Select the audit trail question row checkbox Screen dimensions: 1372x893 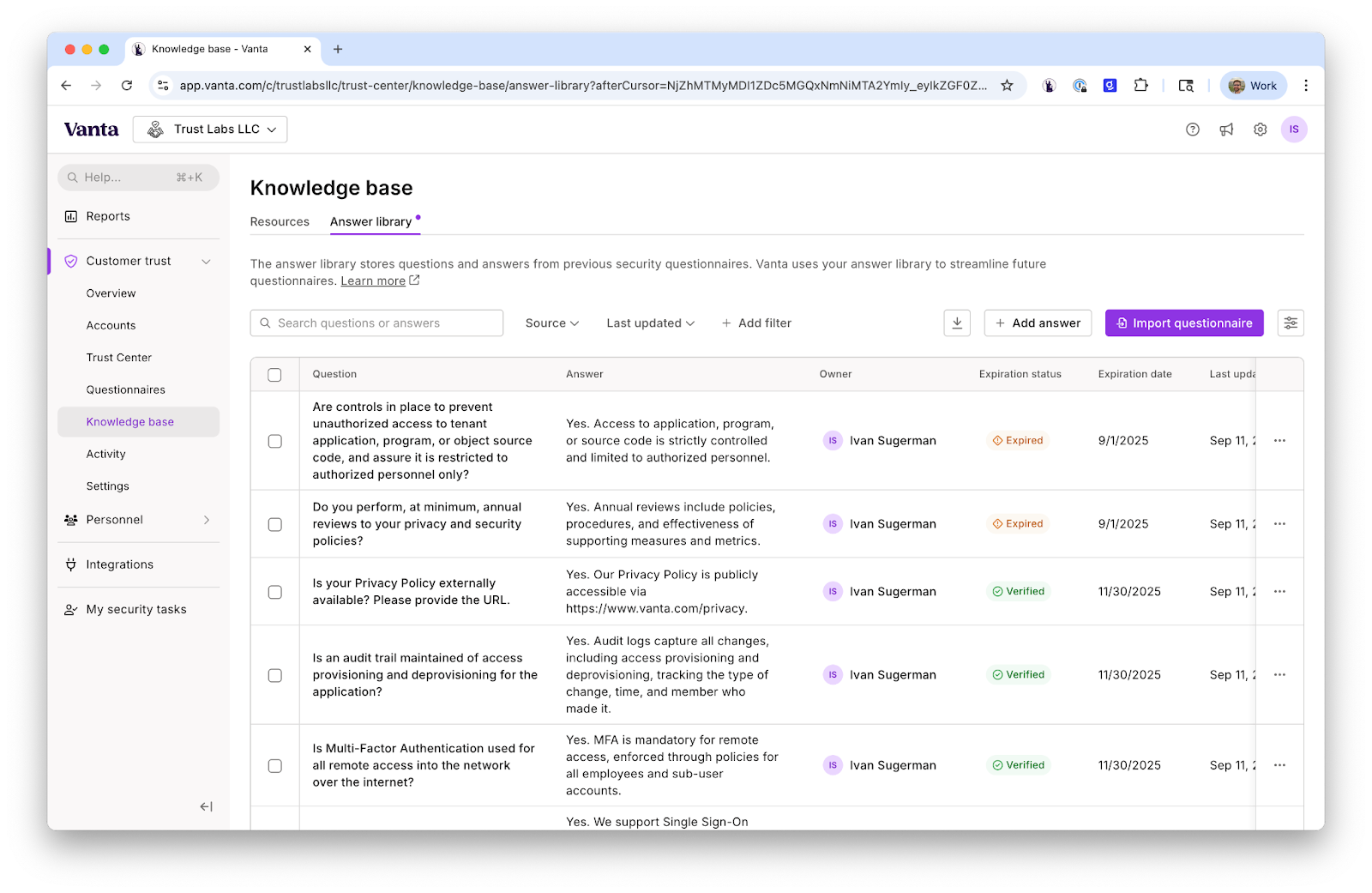coord(274,675)
